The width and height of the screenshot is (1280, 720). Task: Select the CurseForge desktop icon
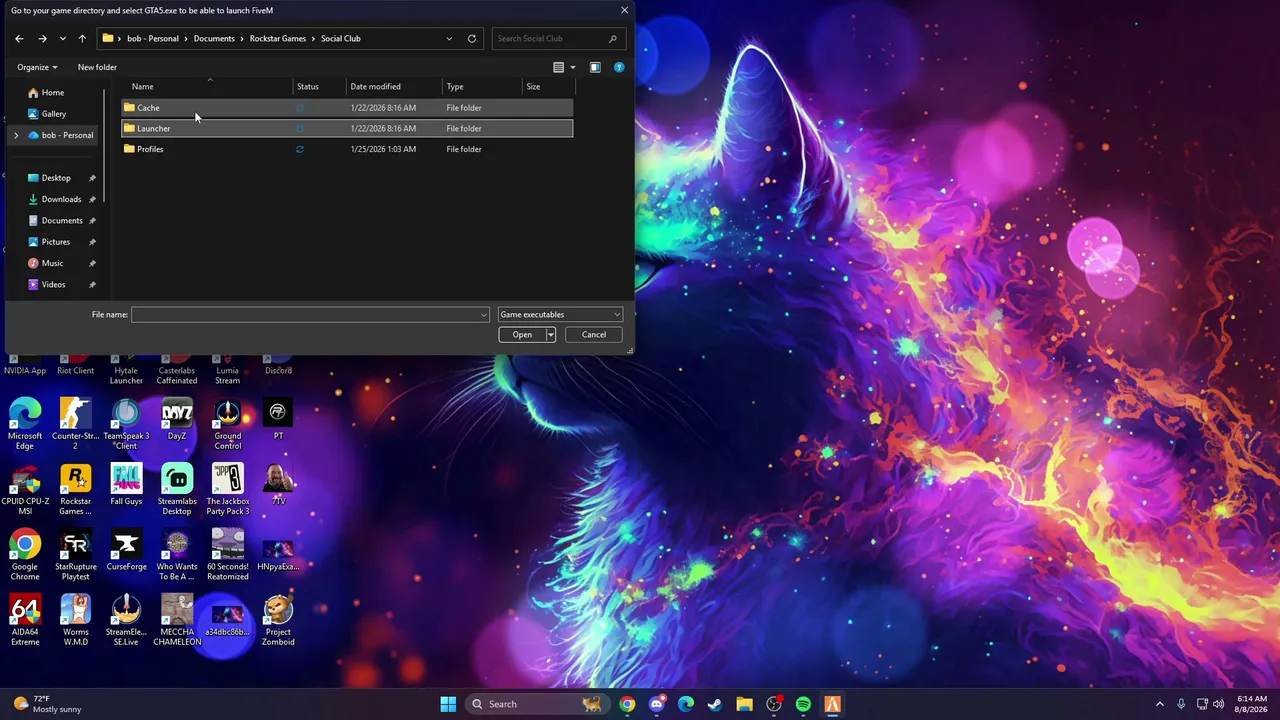[x=126, y=550]
